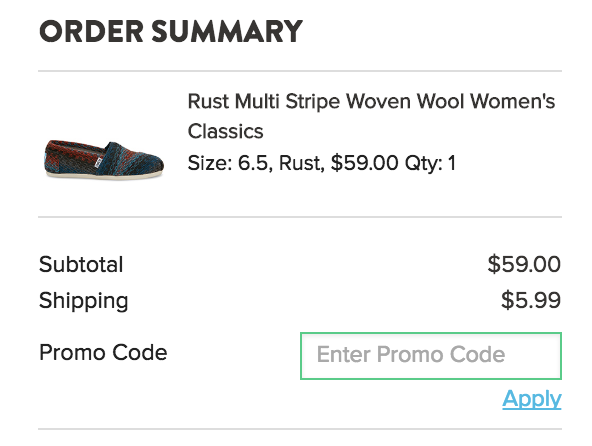
Task: Click the cream-colored sole of the shoe image
Action: pos(104,175)
